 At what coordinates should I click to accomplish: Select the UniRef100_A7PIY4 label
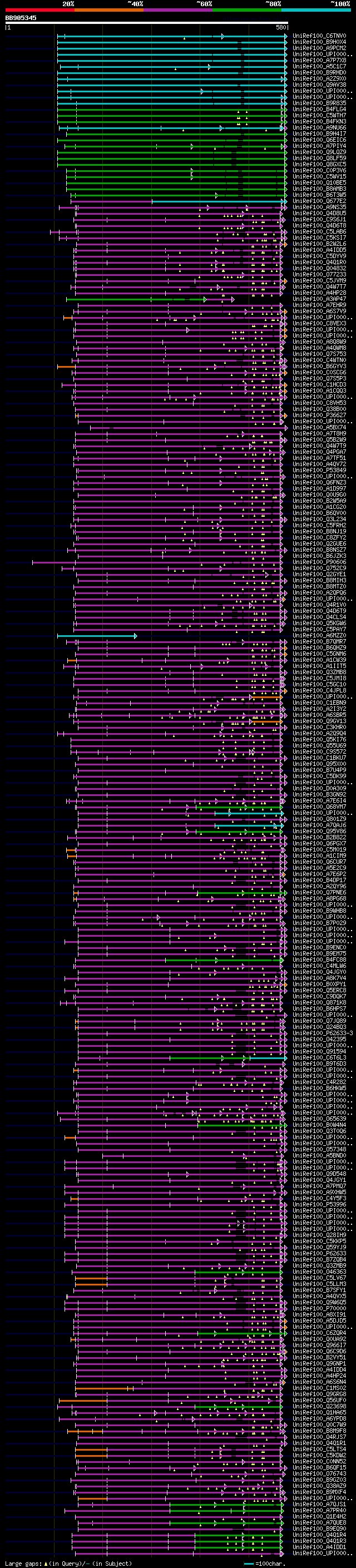(319, 146)
